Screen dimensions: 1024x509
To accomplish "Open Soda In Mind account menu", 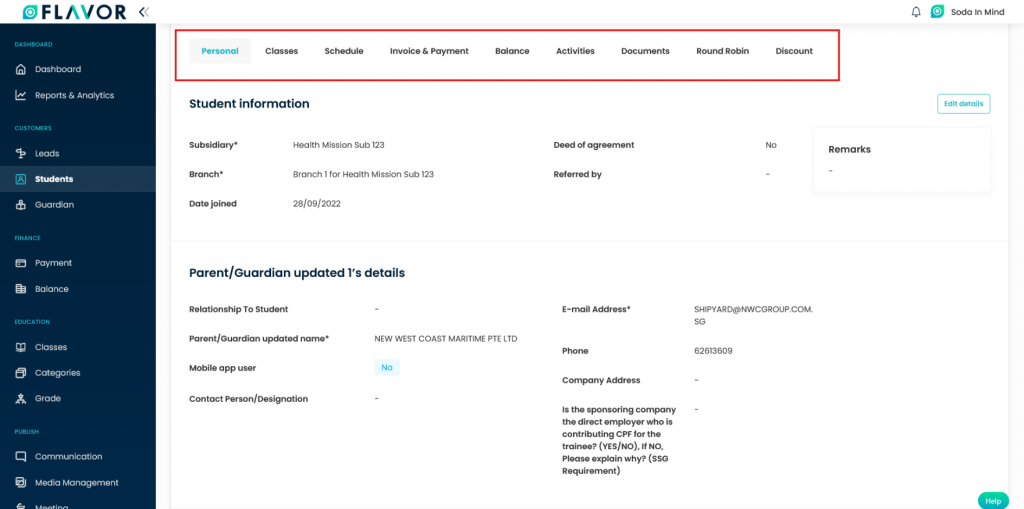I will [x=967, y=12].
